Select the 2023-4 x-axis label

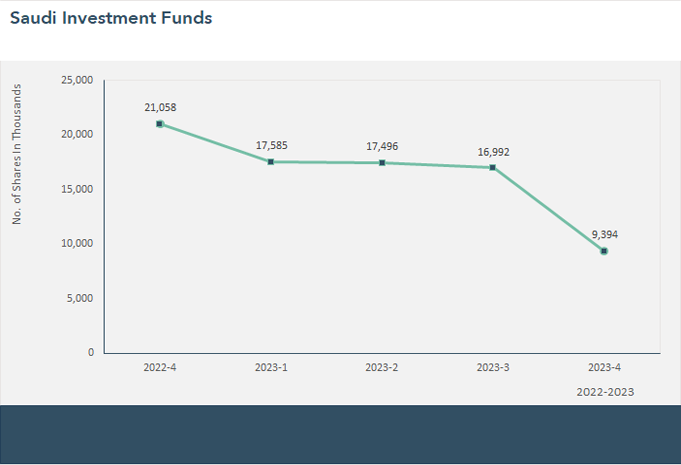coord(604,368)
